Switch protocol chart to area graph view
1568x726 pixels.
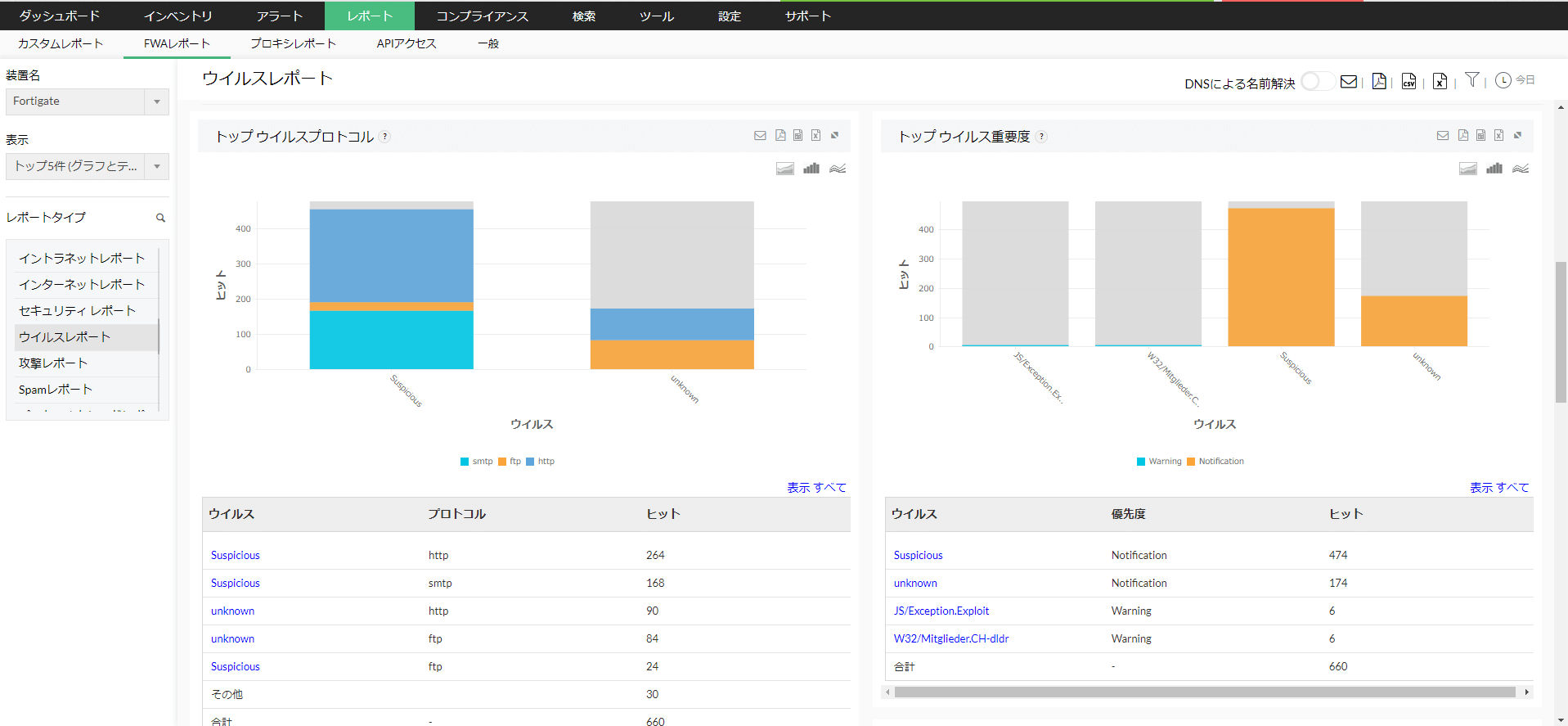[784, 169]
